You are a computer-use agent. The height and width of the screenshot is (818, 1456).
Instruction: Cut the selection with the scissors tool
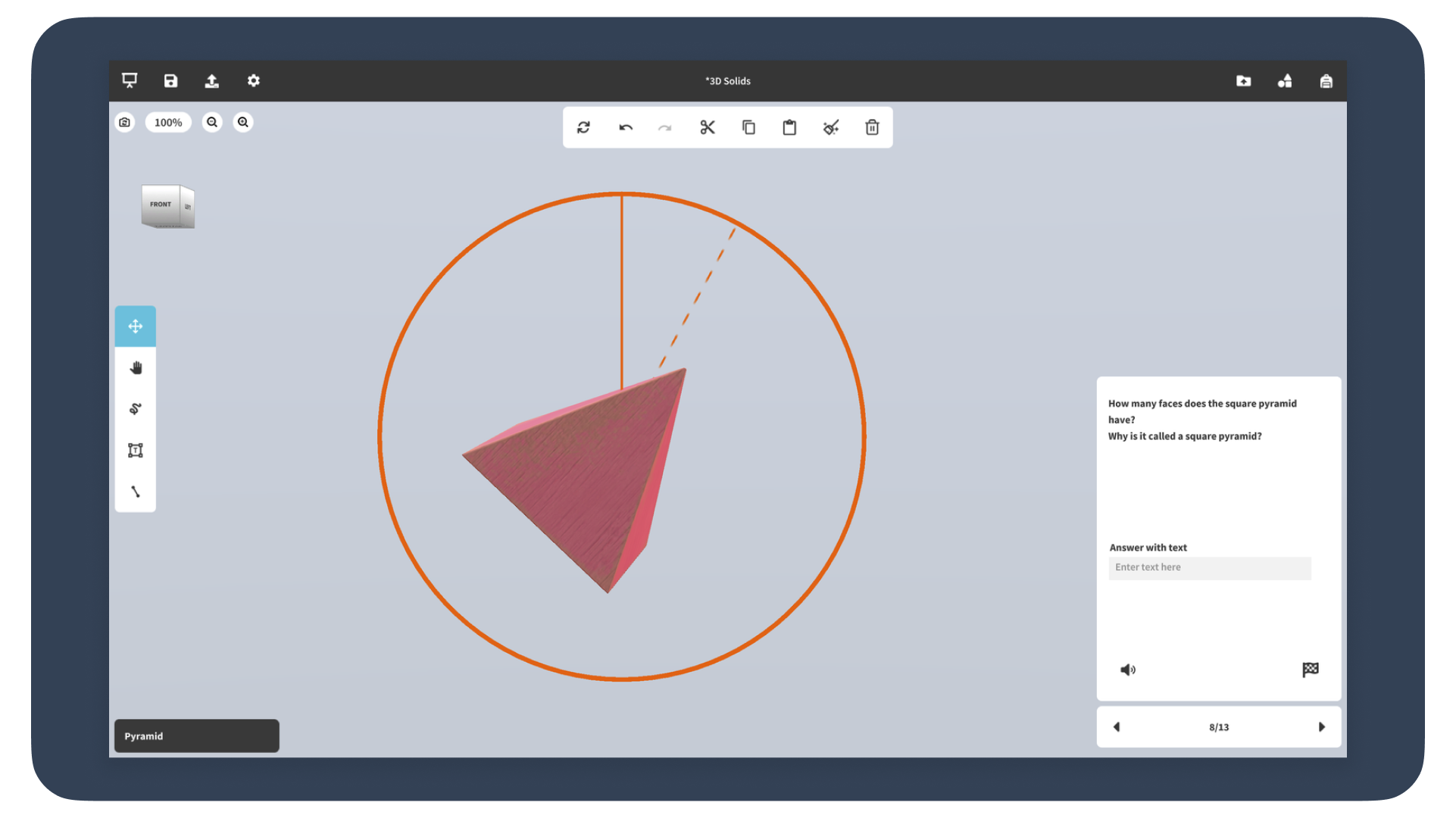[x=707, y=127]
